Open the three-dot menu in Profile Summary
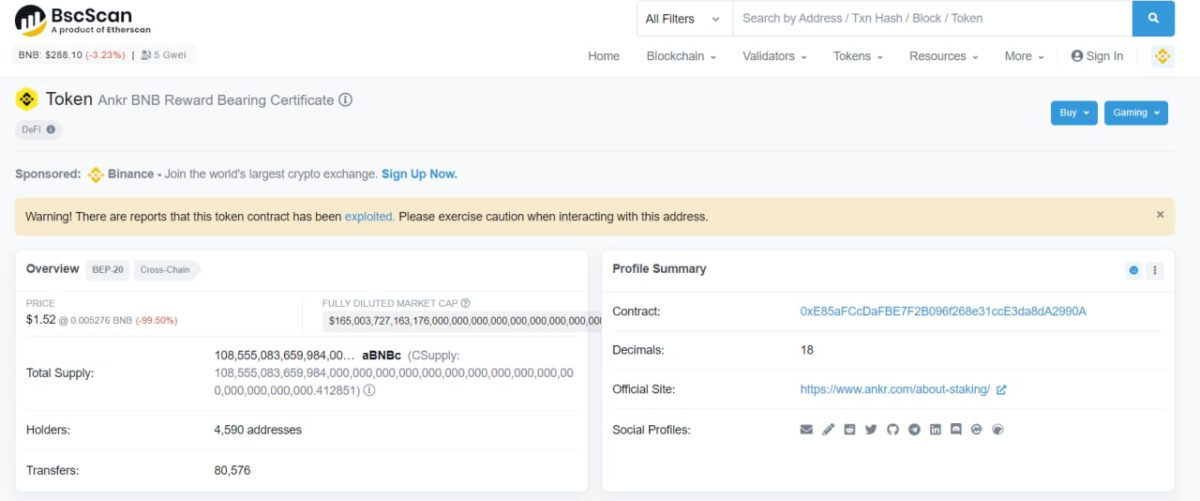The image size is (1200, 501). point(1155,270)
